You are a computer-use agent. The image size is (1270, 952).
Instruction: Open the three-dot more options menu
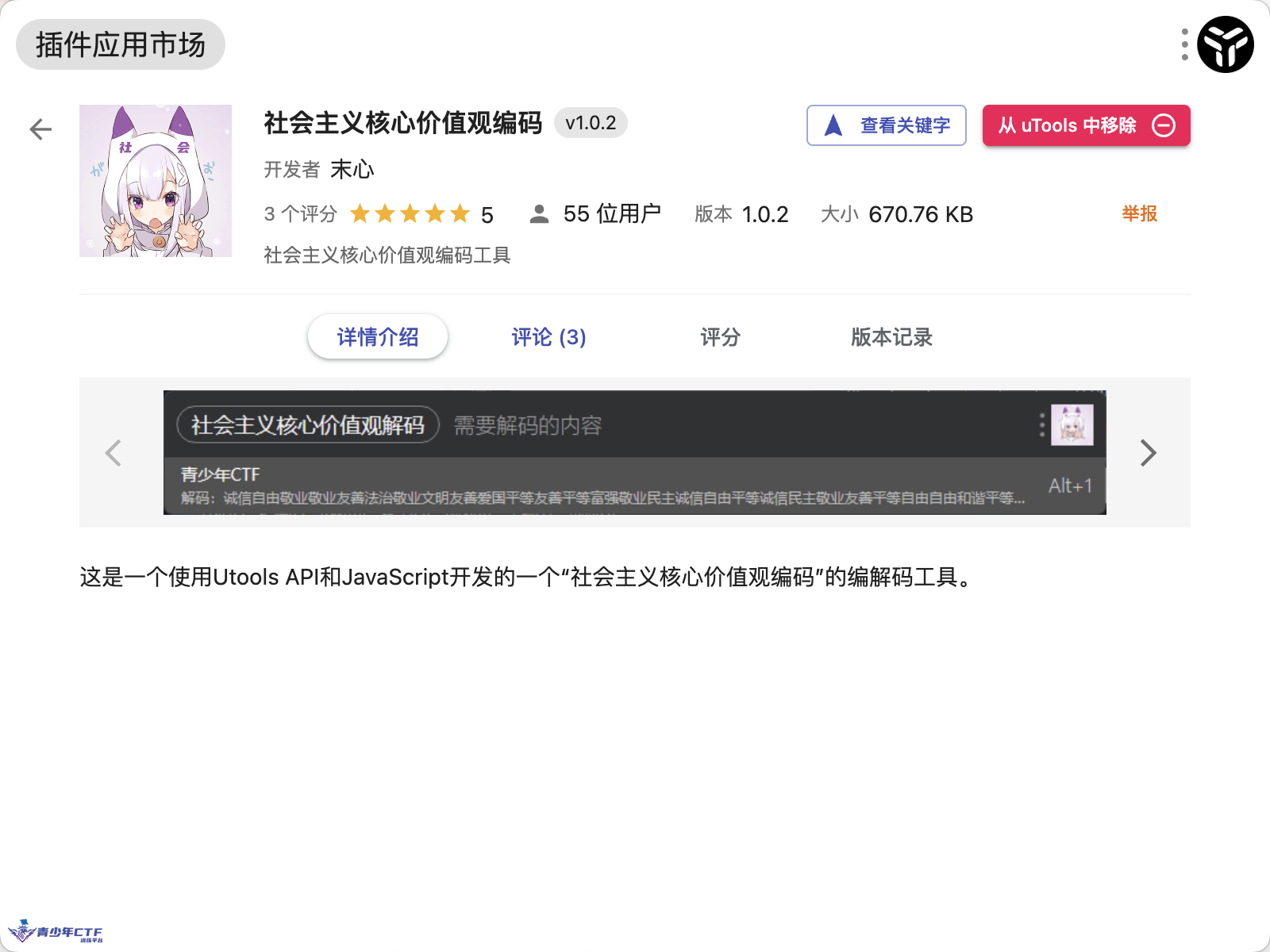coord(1184,44)
